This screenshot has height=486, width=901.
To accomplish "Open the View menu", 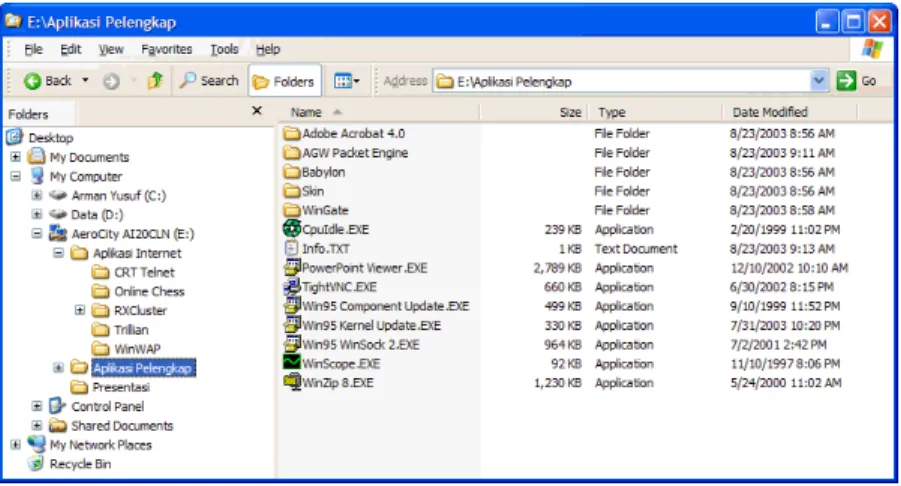I will (x=111, y=49).
